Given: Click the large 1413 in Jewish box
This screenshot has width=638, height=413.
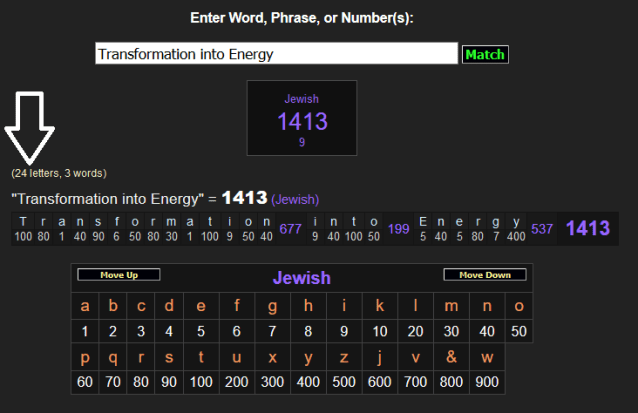Looking at the screenshot, I should click(x=301, y=122).
